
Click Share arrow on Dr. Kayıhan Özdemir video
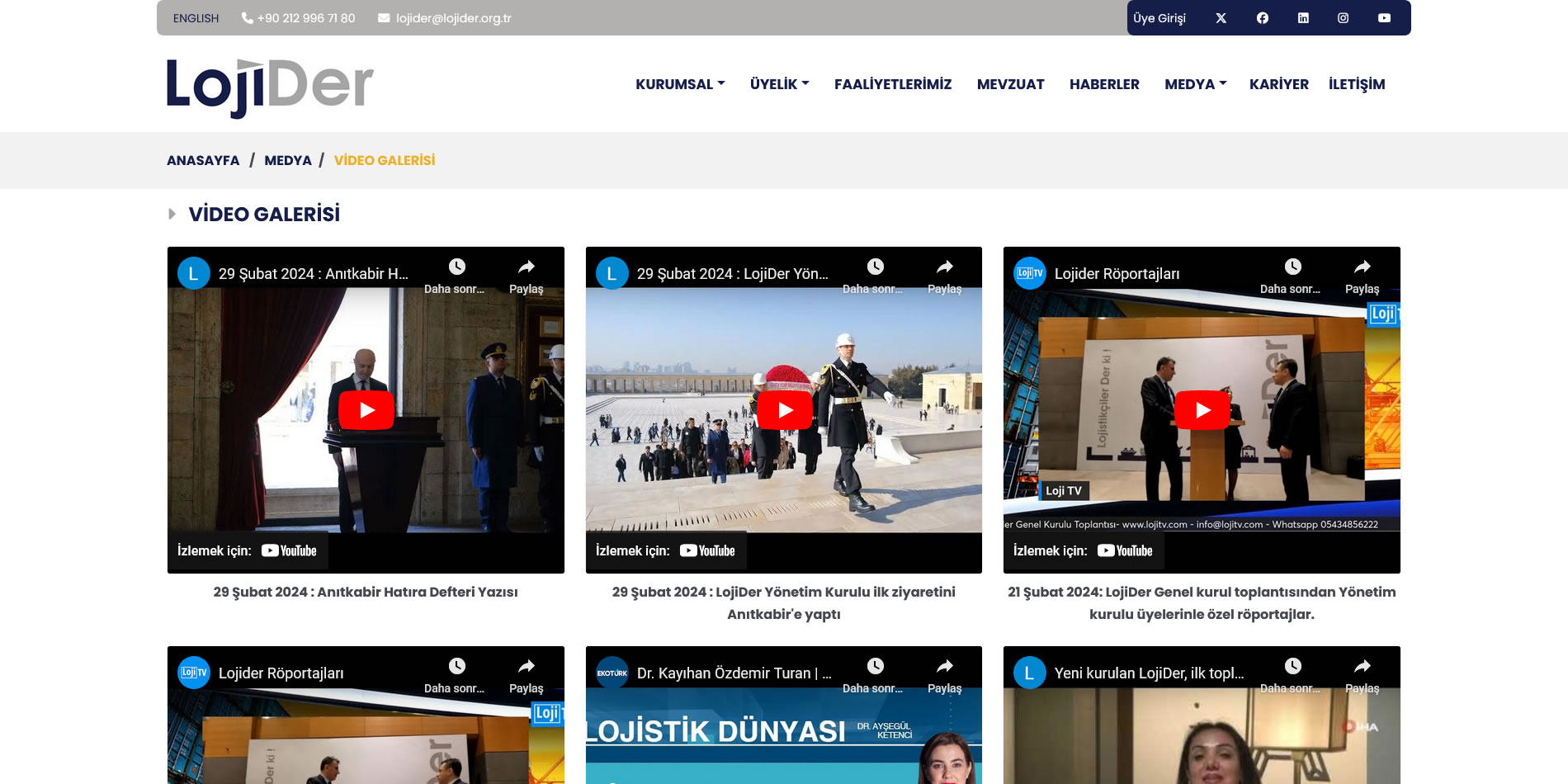pyautogui.click(x=945, y=666)
